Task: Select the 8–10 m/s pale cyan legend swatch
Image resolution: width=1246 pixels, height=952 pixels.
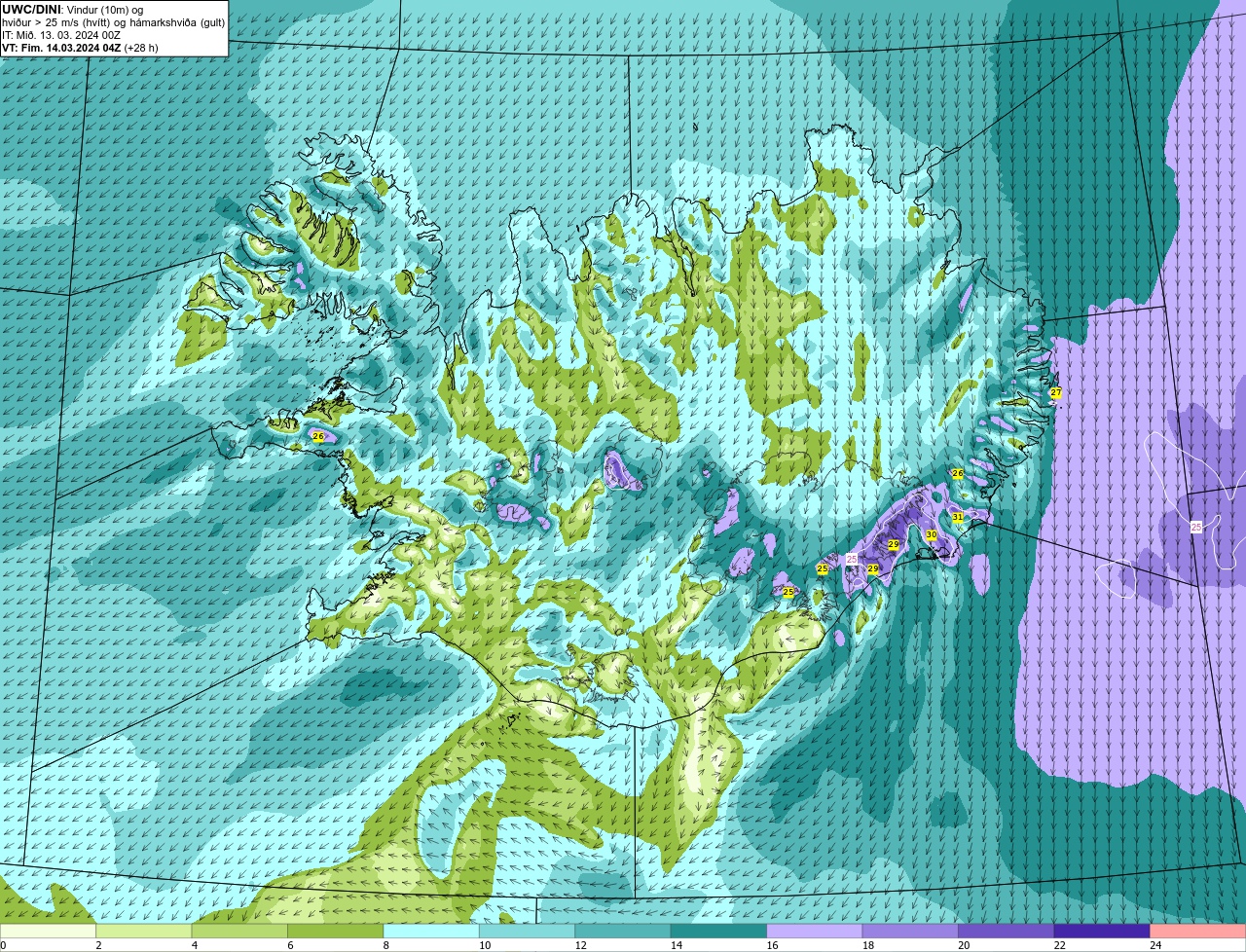Action: 431,931
